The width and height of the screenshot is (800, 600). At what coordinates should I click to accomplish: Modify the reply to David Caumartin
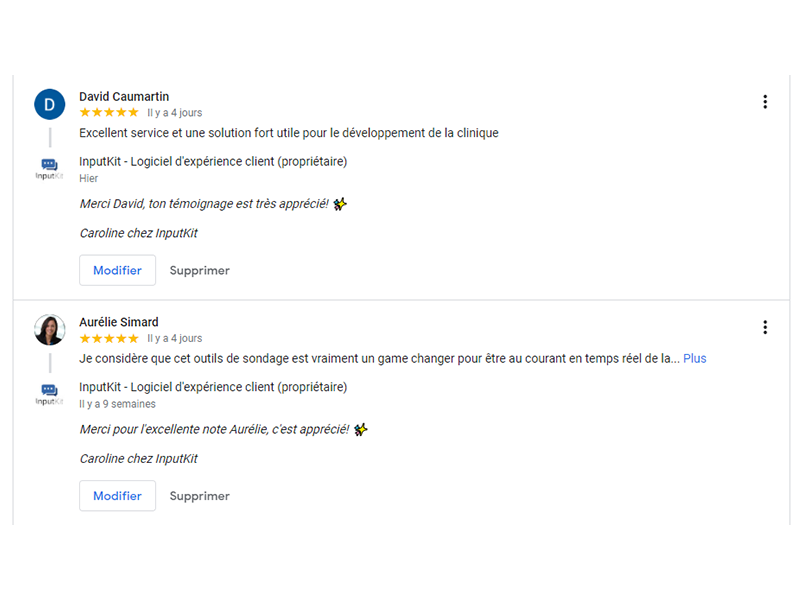tap(117, 270)
